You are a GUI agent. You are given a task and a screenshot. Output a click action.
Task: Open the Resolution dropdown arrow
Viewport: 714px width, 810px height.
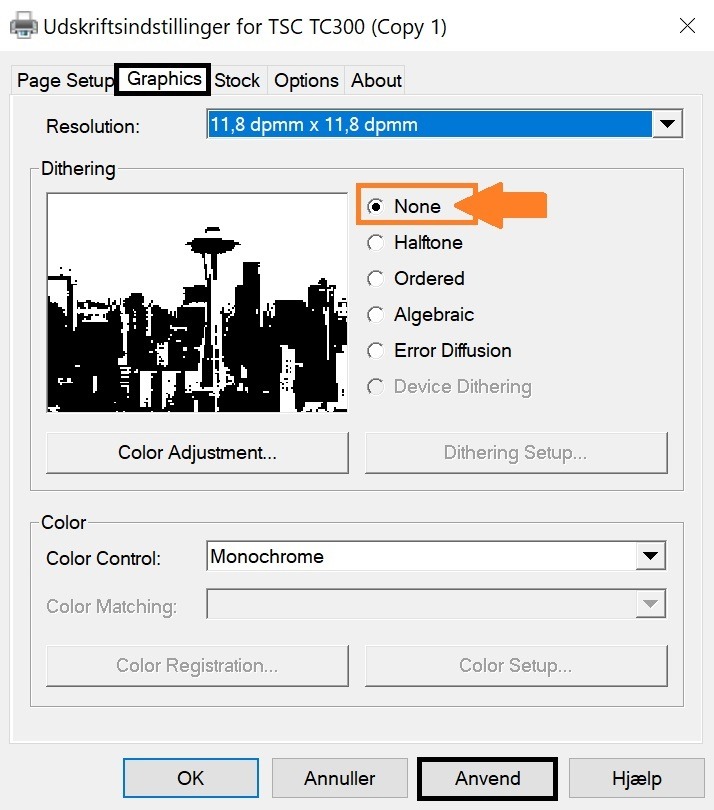[x=667, y=124]
